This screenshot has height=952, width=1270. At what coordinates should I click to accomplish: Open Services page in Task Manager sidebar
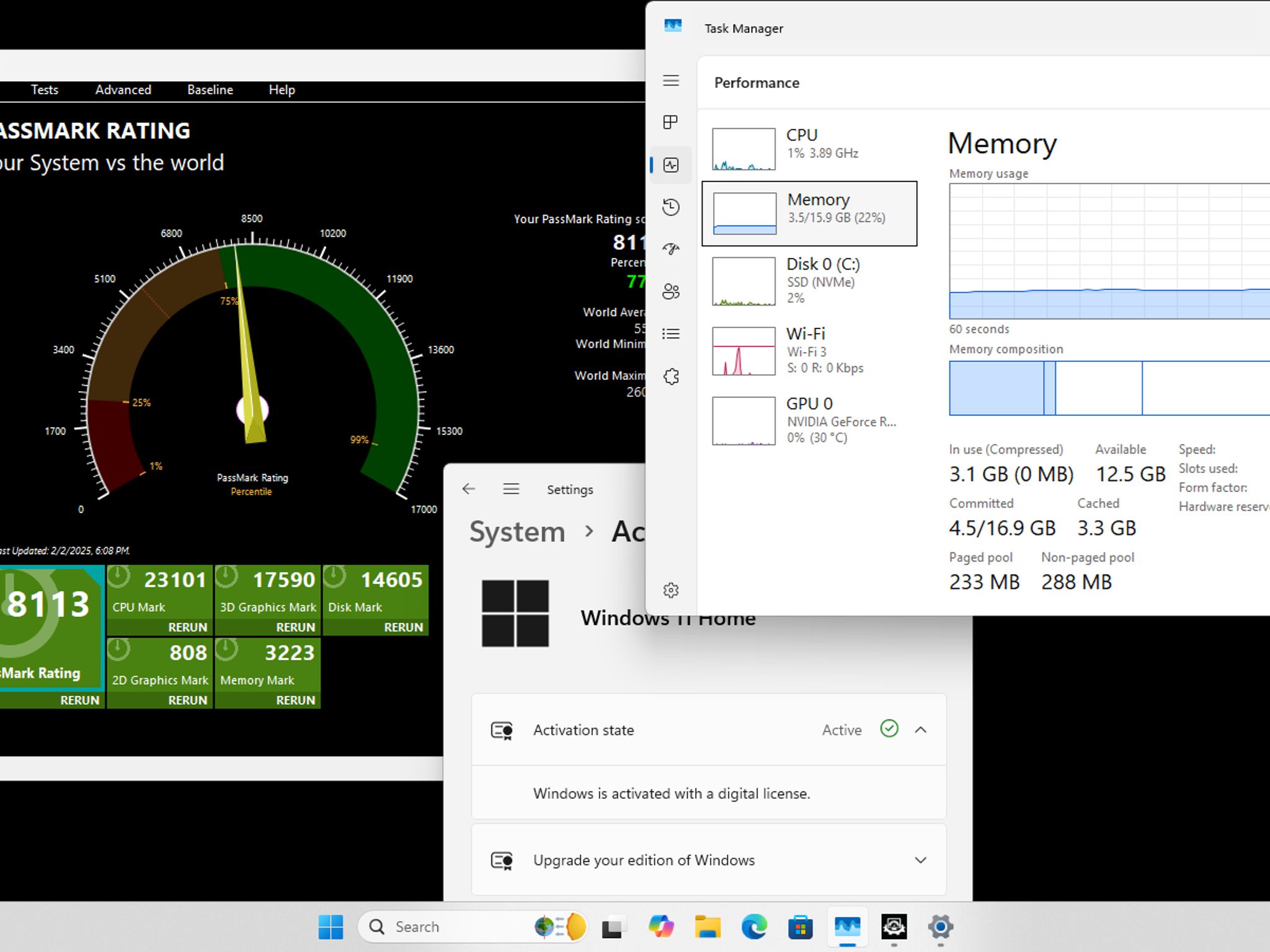[x=671, y=376]
